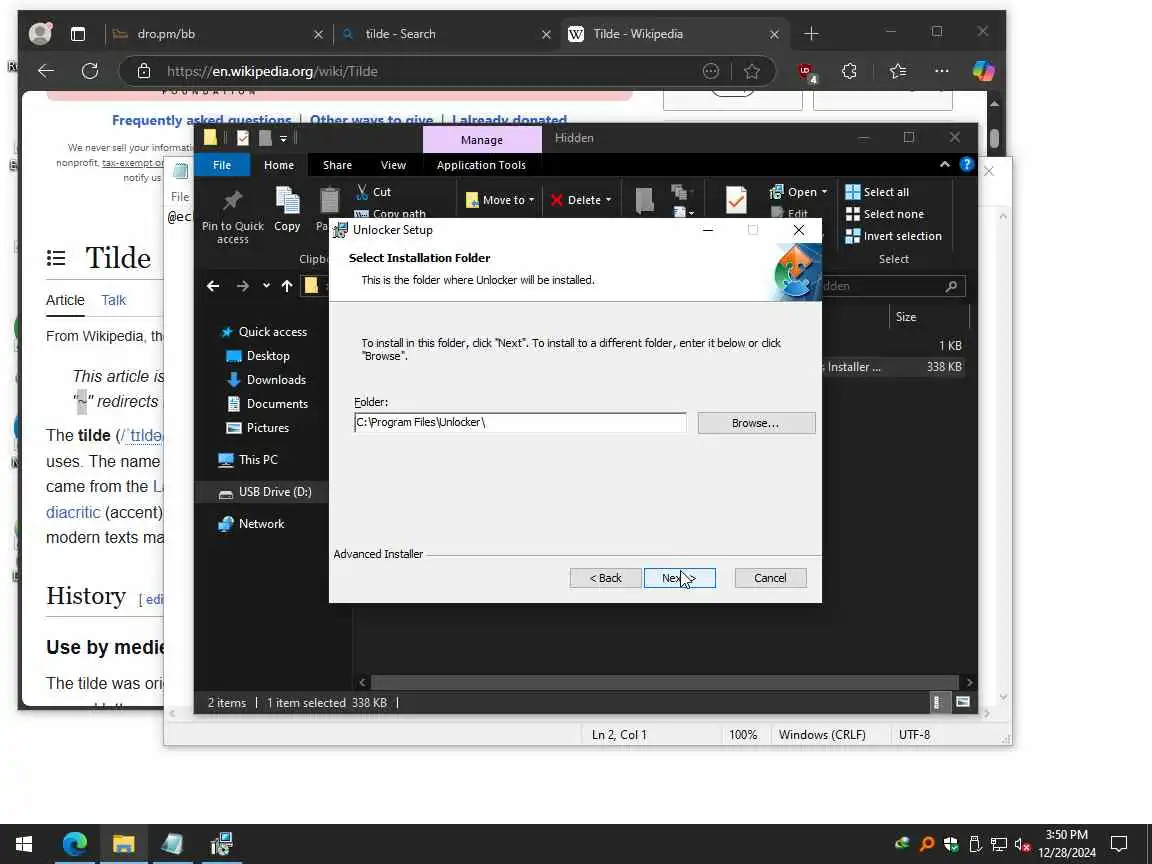
Task: Click Frequently asked questions link
Action: pyautogui.click(x=201, y=120)
